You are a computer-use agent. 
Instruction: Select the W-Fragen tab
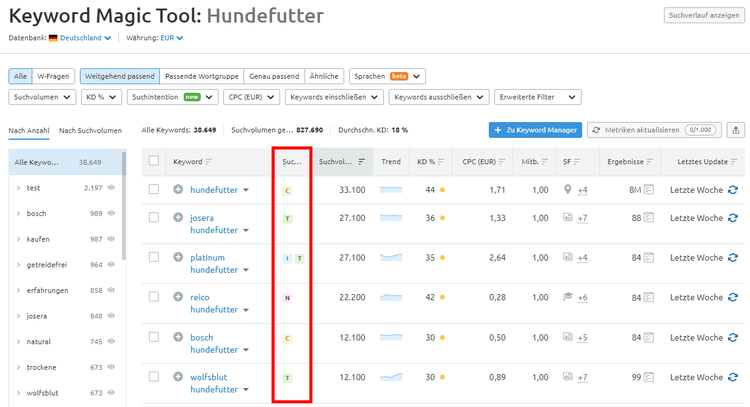53,76
